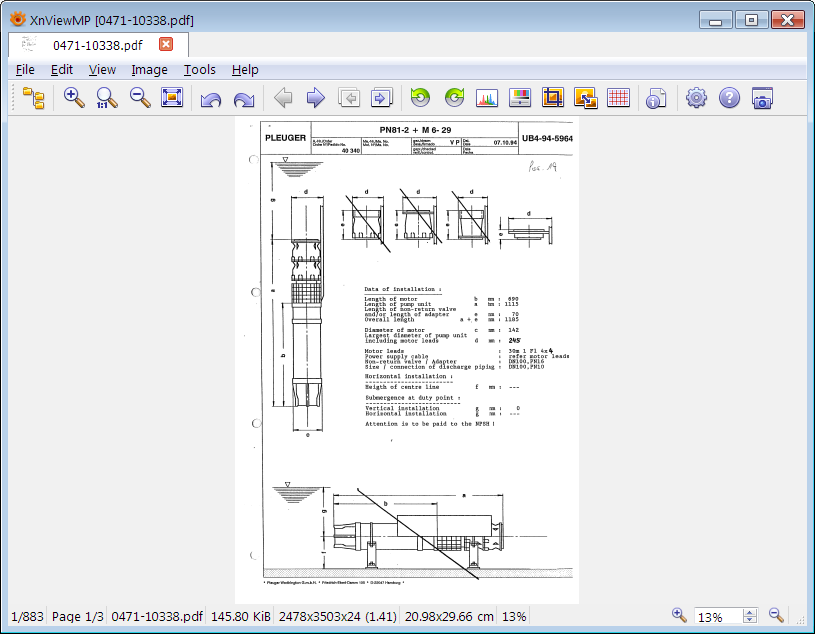This screenshot has height=634, width=815.
Task: Open the Browser folder tree icon
Action: pos(33,98)
